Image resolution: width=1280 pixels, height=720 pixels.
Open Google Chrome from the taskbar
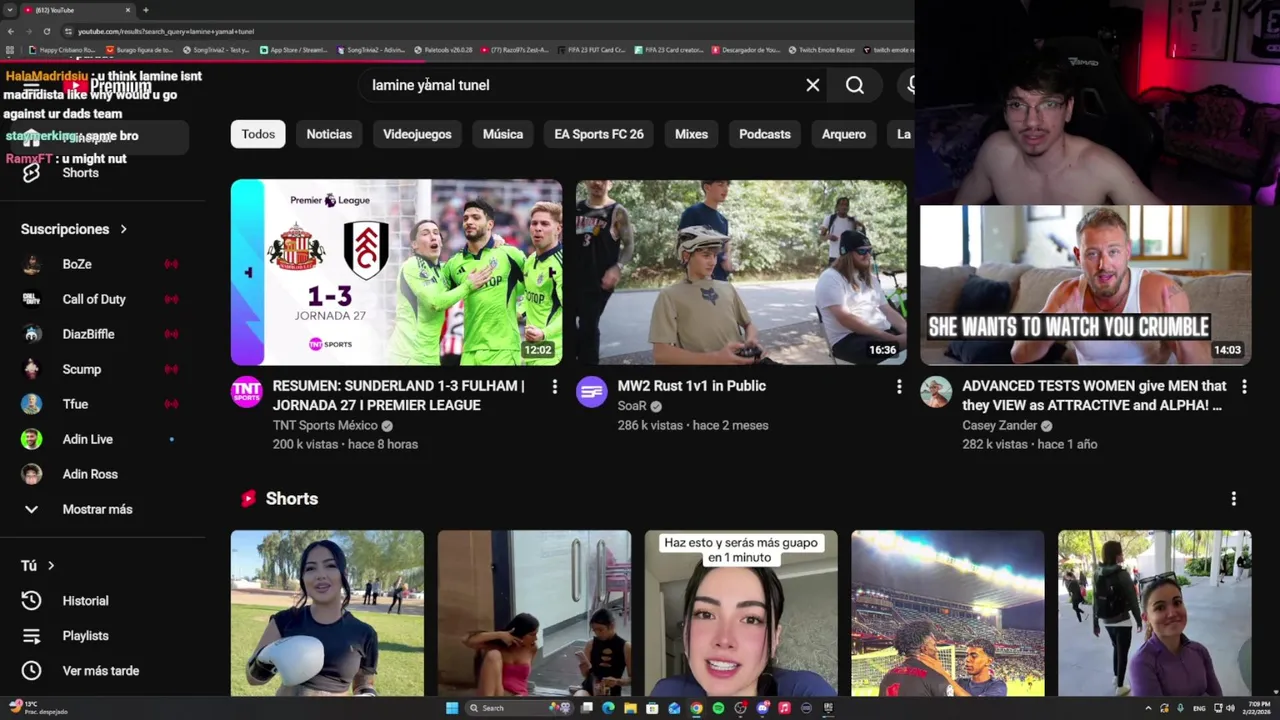point(696,708)
